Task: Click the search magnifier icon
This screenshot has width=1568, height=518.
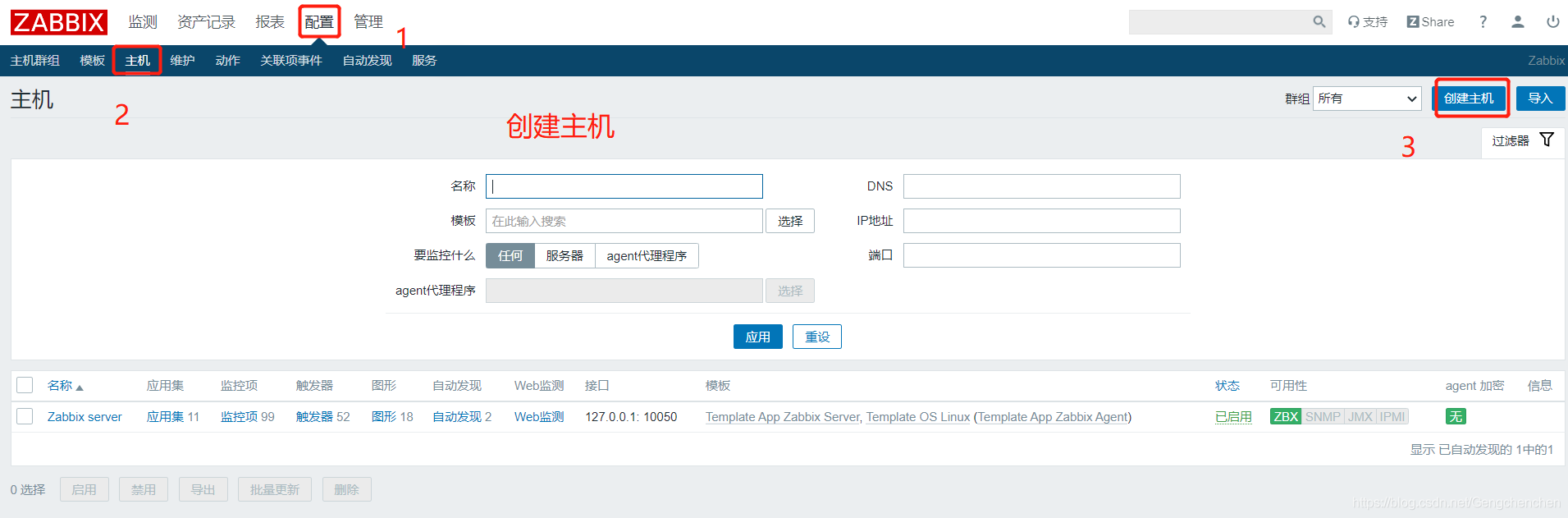Action: coord(1319,22)
